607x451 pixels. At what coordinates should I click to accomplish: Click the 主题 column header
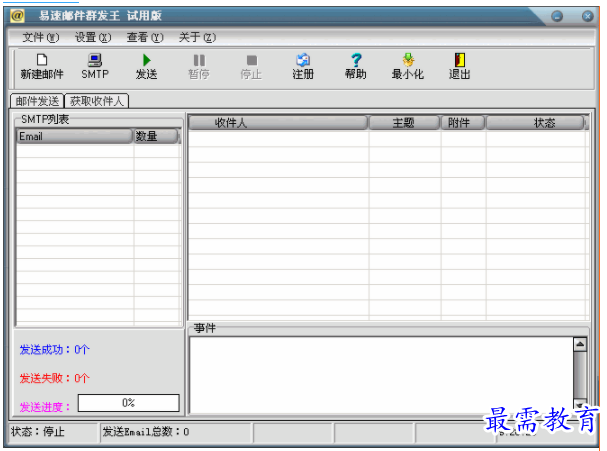tap(404, 123)
